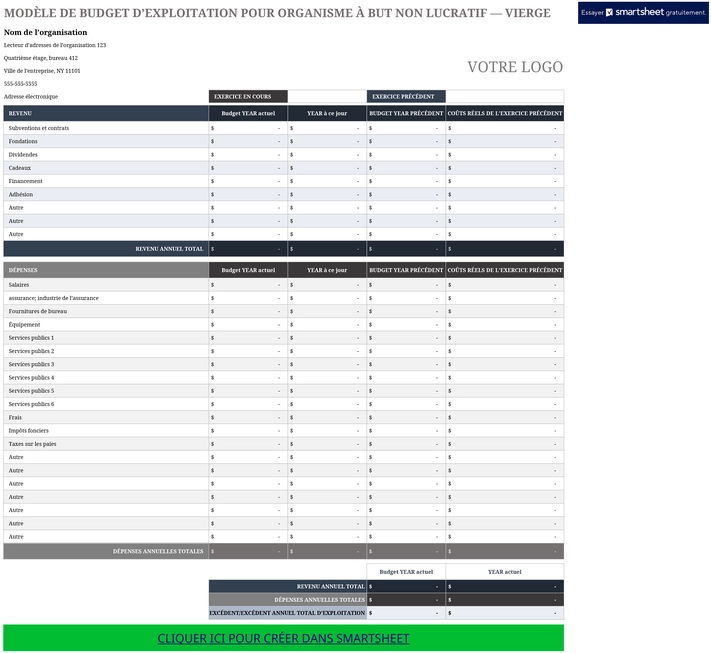The width and height of the screenshot is (711, 653).
Task: Select the 'YEAR actuel' summary column header
Action: 505,572
